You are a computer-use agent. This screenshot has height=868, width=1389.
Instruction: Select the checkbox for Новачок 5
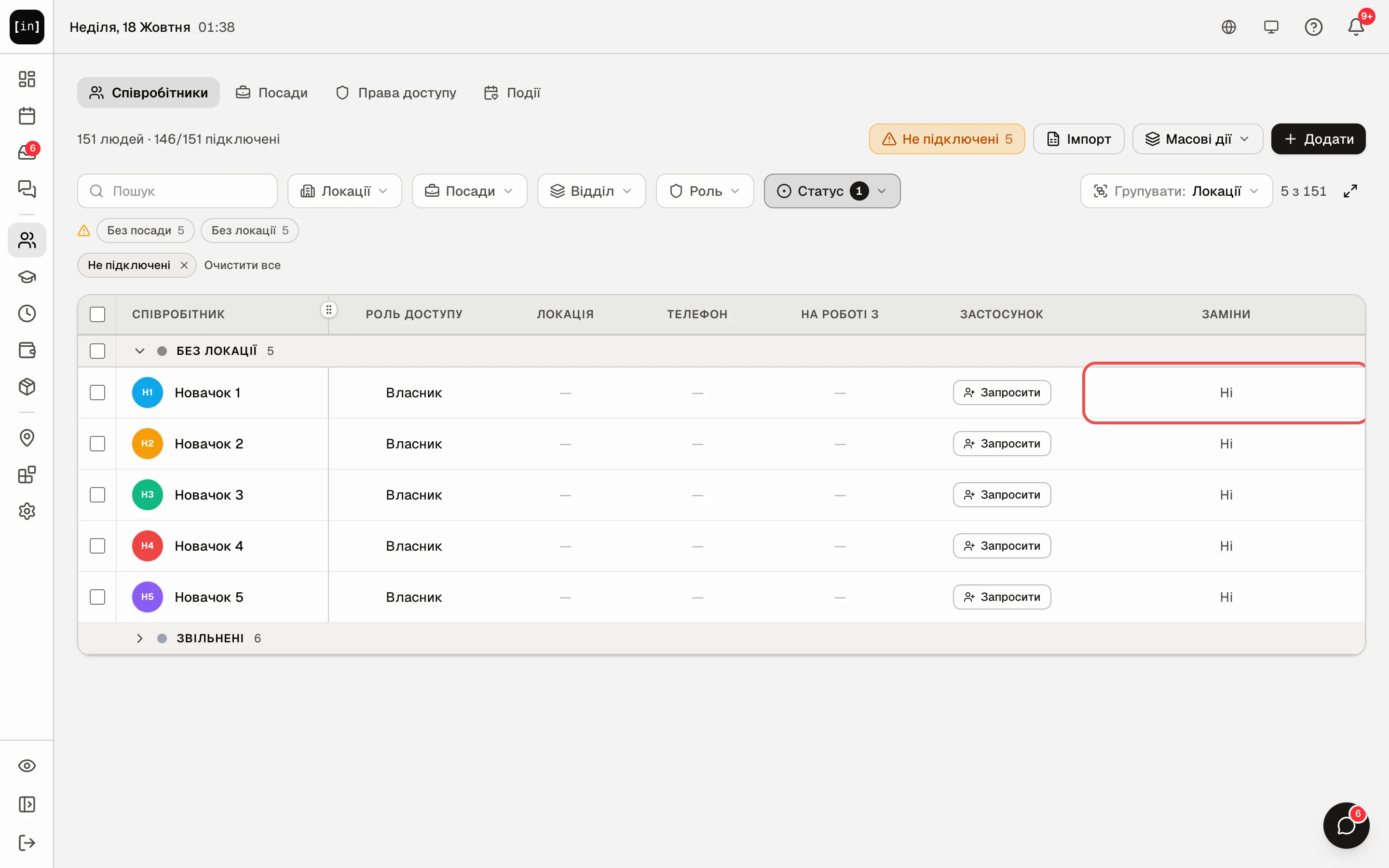(x=97, y=597)
